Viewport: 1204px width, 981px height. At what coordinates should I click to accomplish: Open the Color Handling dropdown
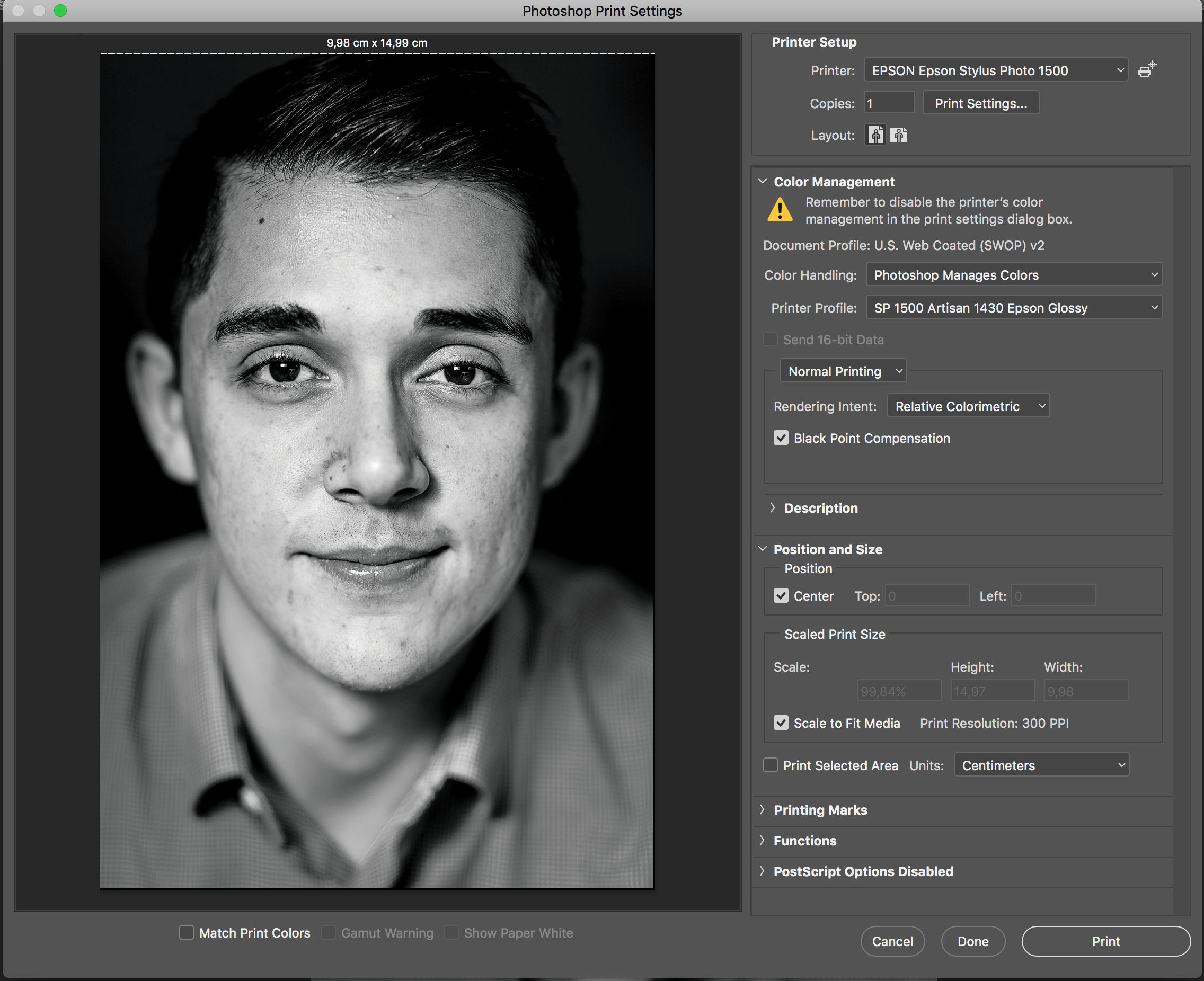pos(1012,275)
